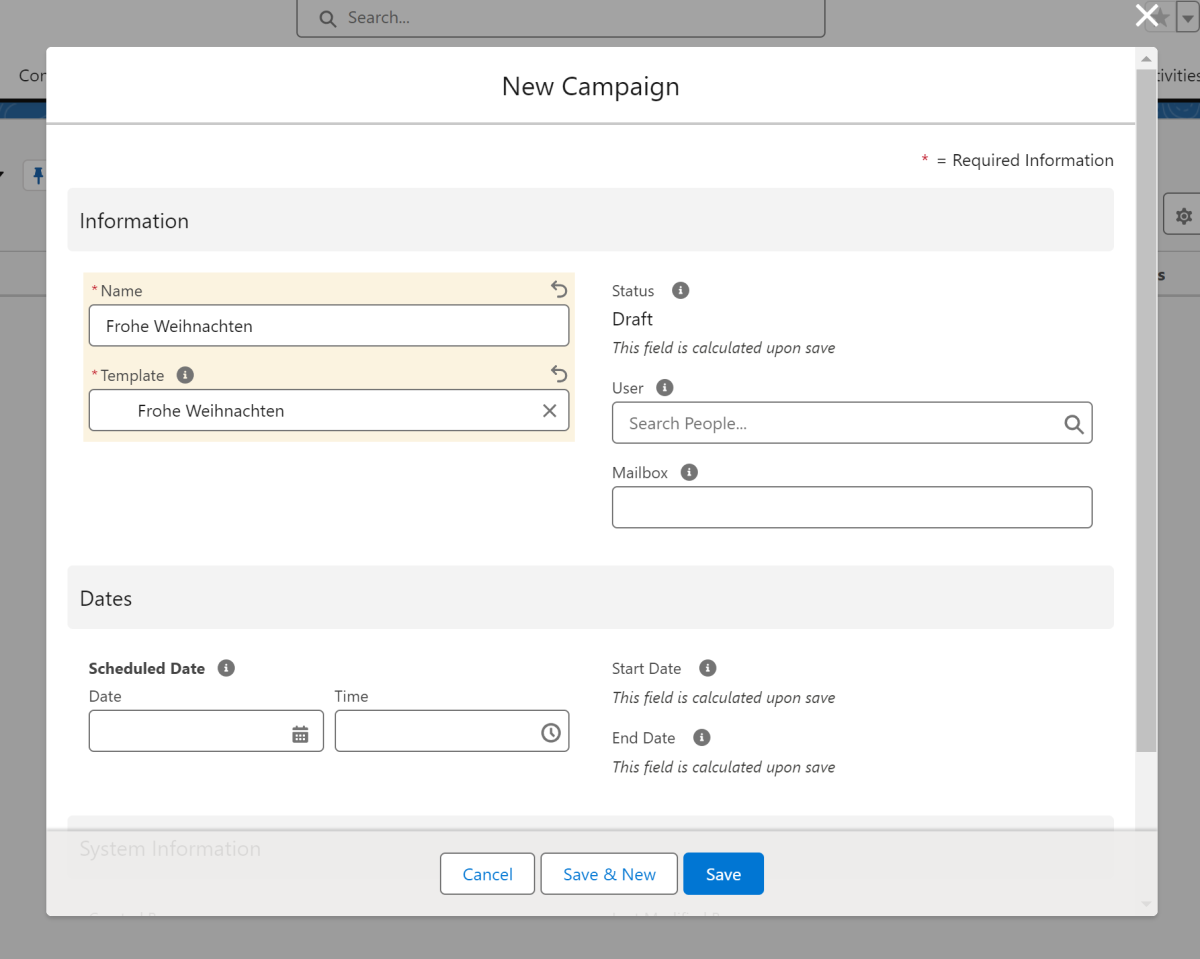
Task: Click the Status info icon
Action: coord(681,291)
